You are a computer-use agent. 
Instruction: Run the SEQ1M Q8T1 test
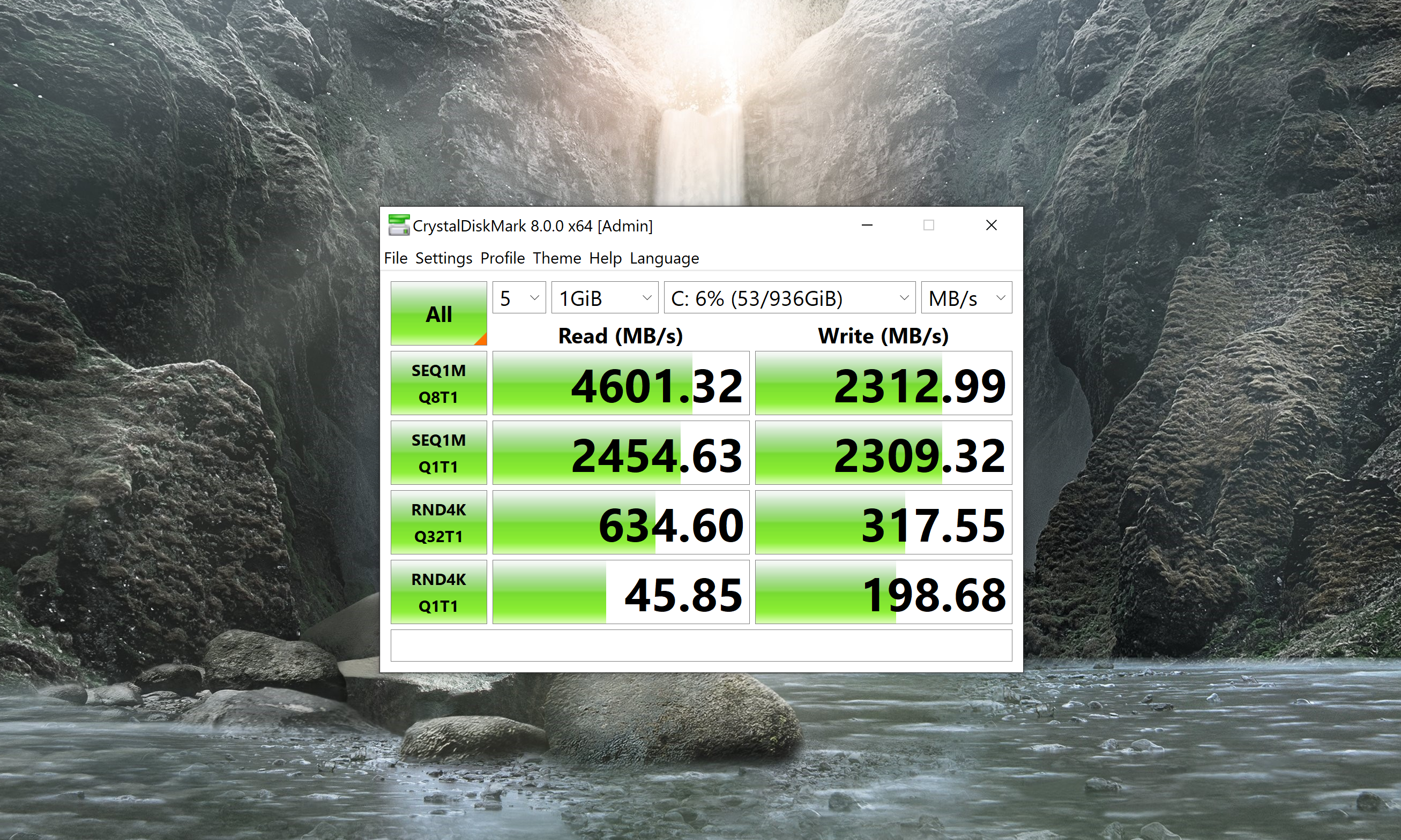439,383
